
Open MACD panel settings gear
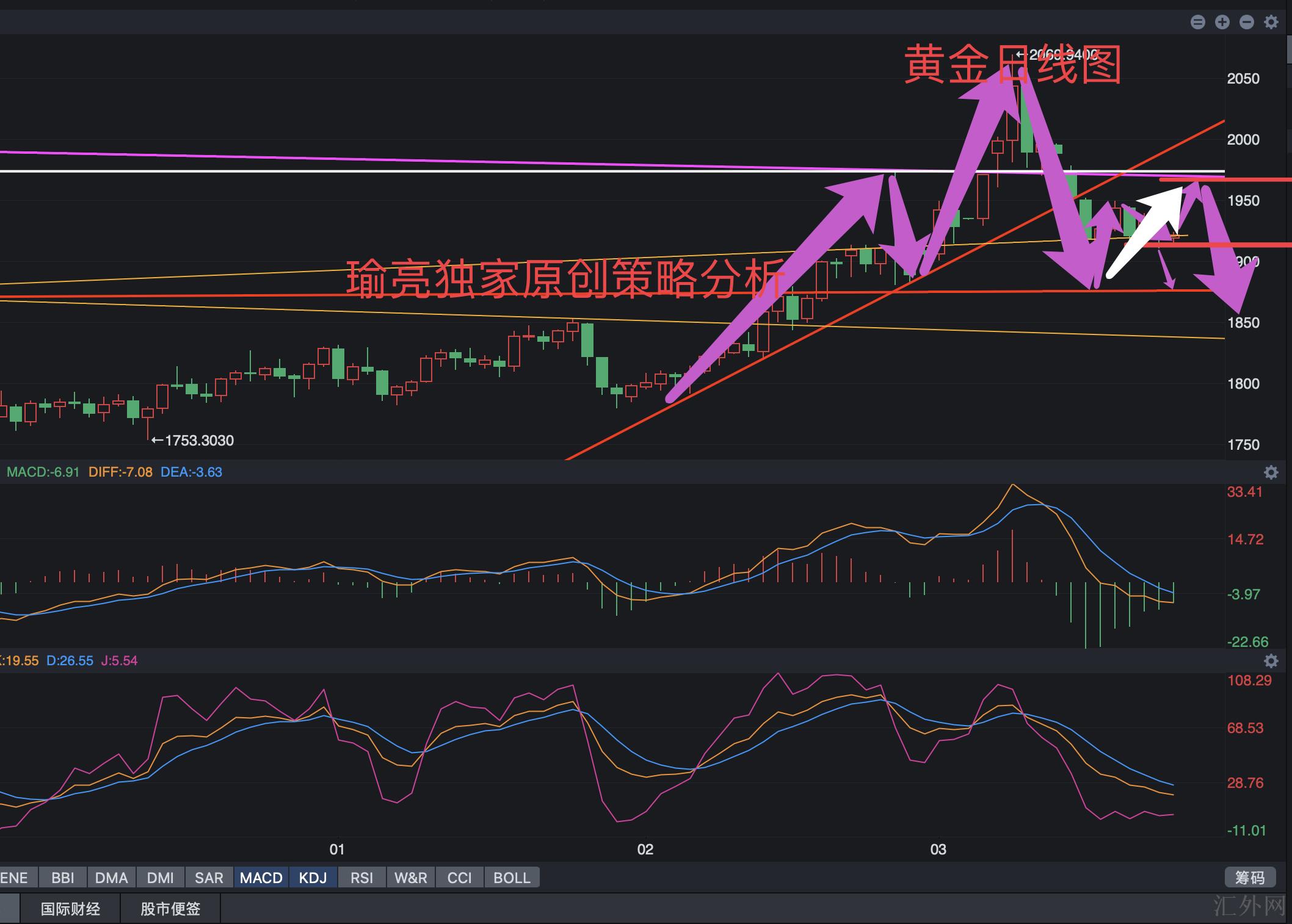tap(1271, 472)
